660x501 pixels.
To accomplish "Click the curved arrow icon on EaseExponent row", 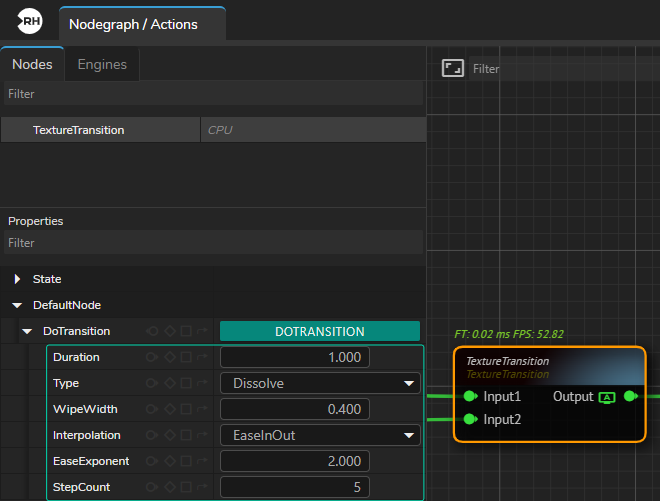I will coord(202,461).
